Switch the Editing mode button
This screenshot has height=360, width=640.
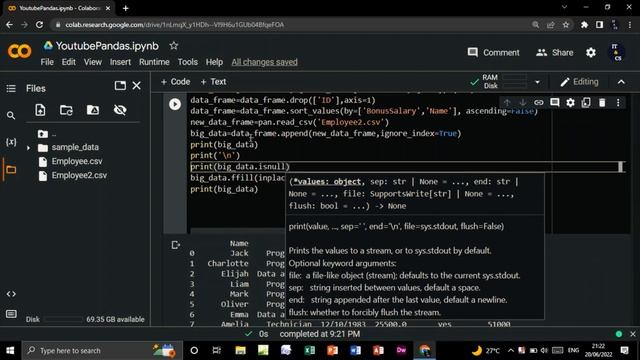tap(580, 82)
